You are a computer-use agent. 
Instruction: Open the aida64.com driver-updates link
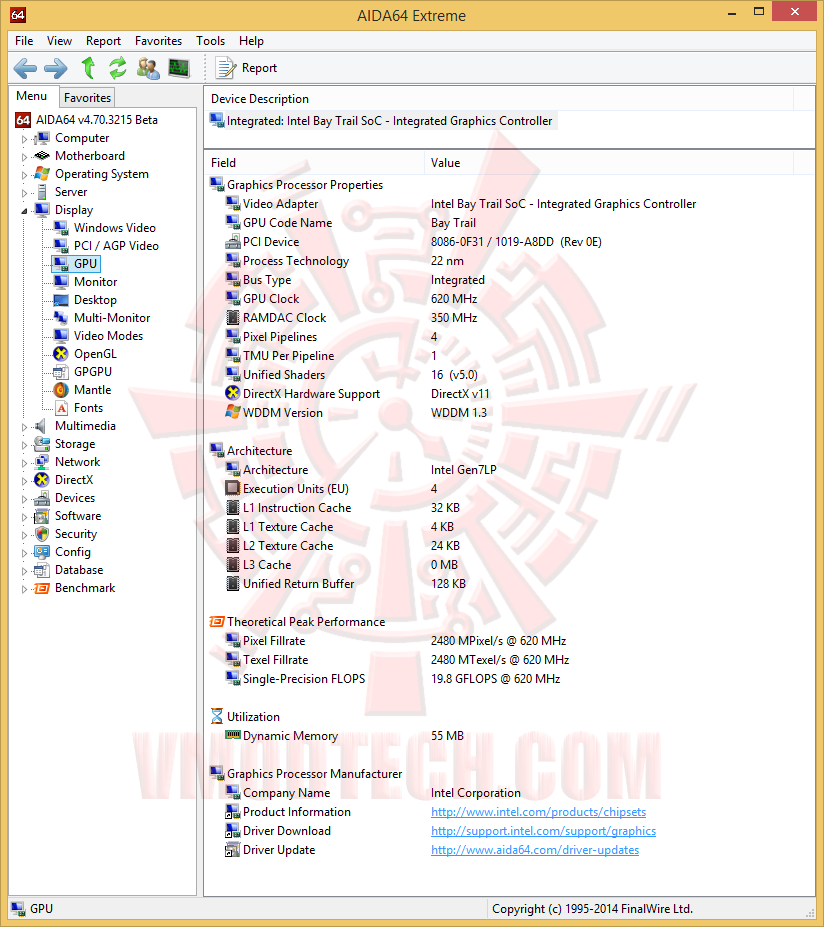(x=535, y=850)
